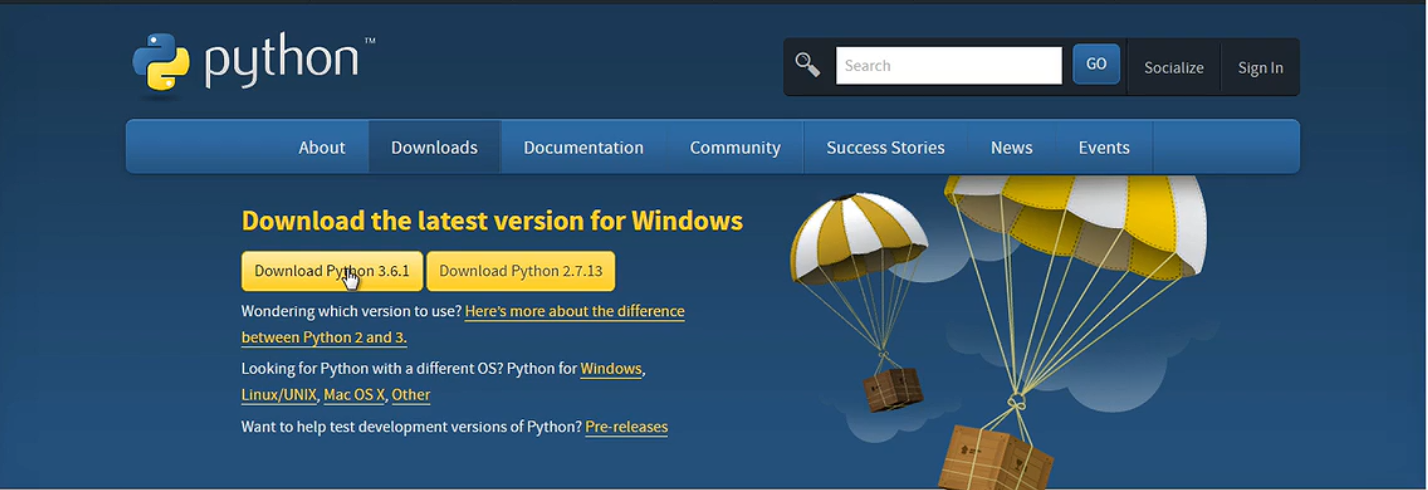The image size is (1428, 490).
Task: Click the Python logo icon
Action: click(x=161, y=62)
